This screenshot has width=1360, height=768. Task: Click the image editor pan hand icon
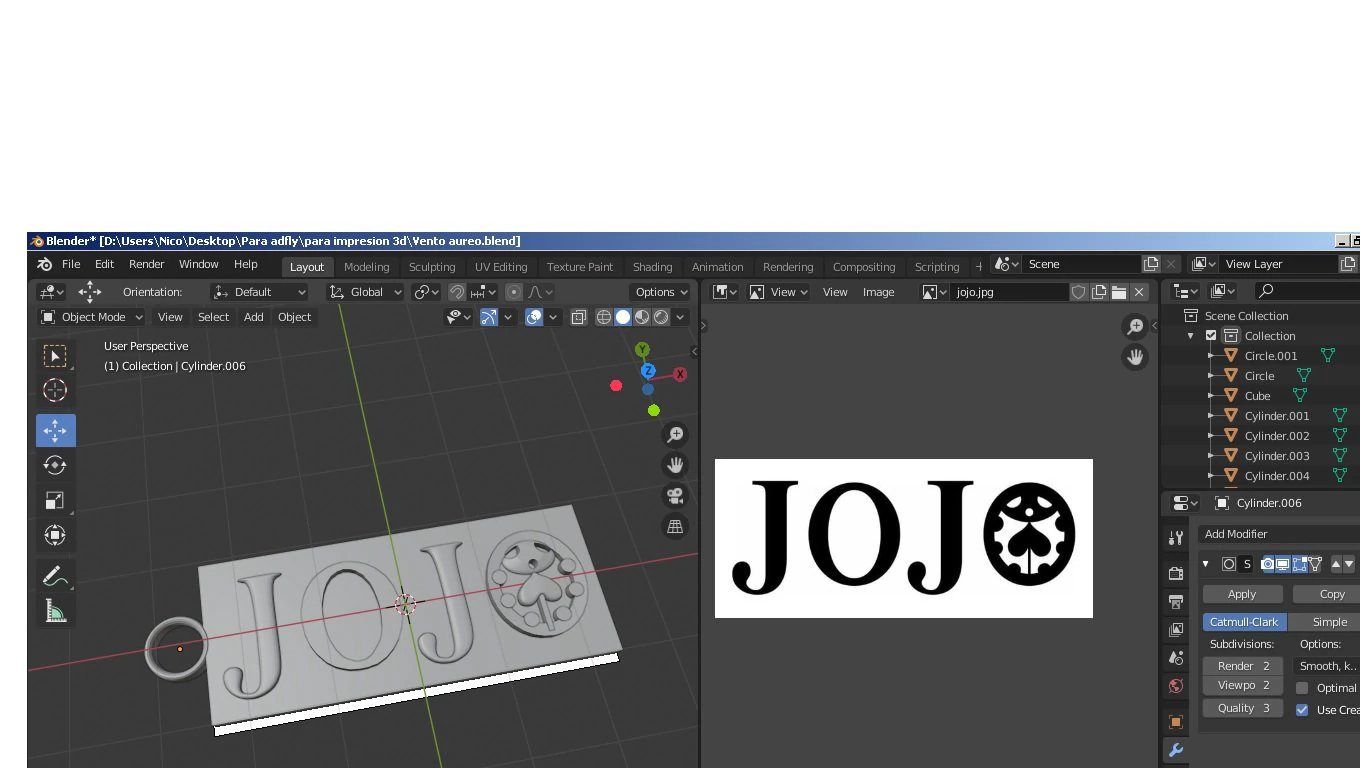pos(1135,357)
